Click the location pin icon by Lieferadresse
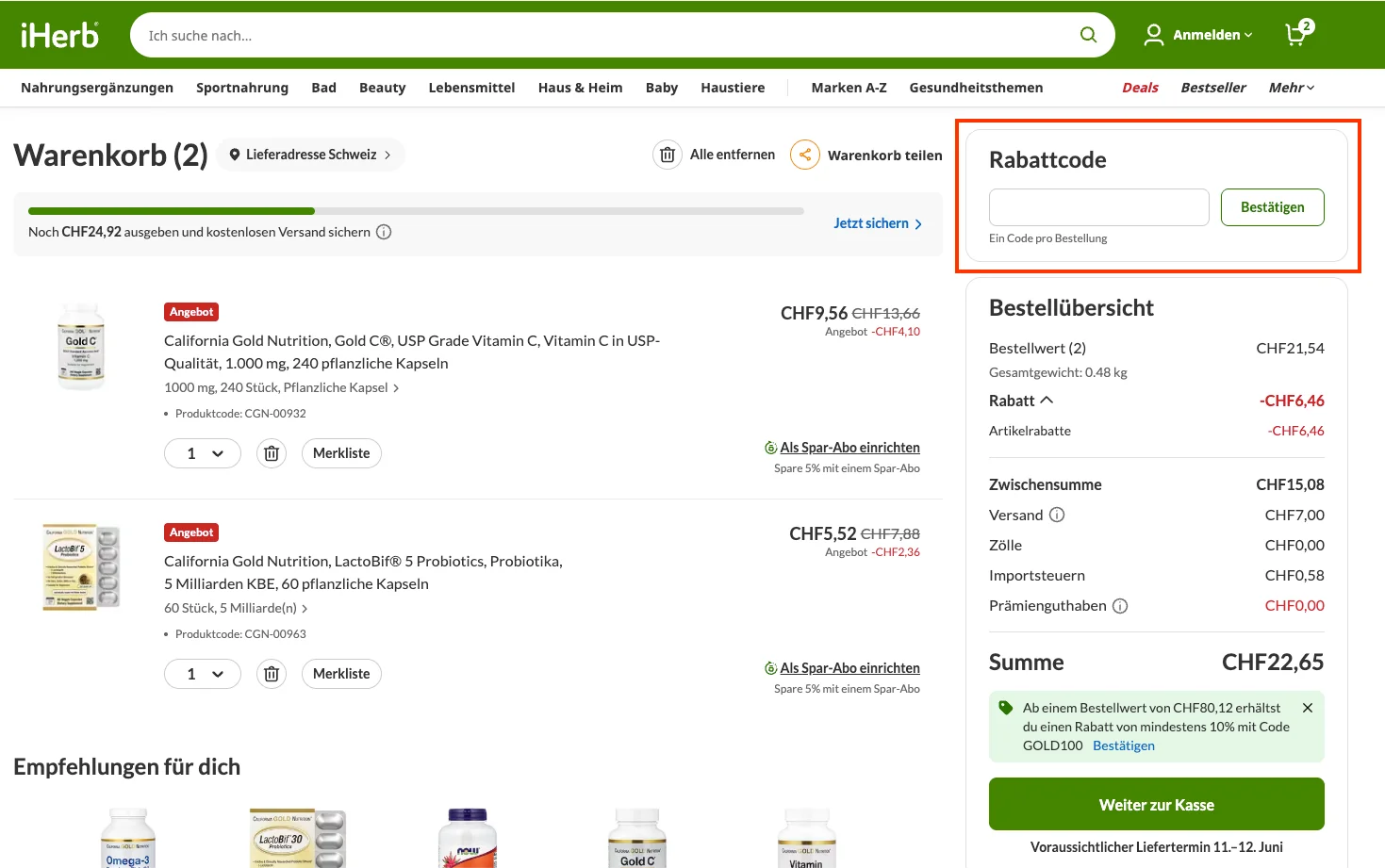Viewport: 1385px width, 868px height. (235, 155)
